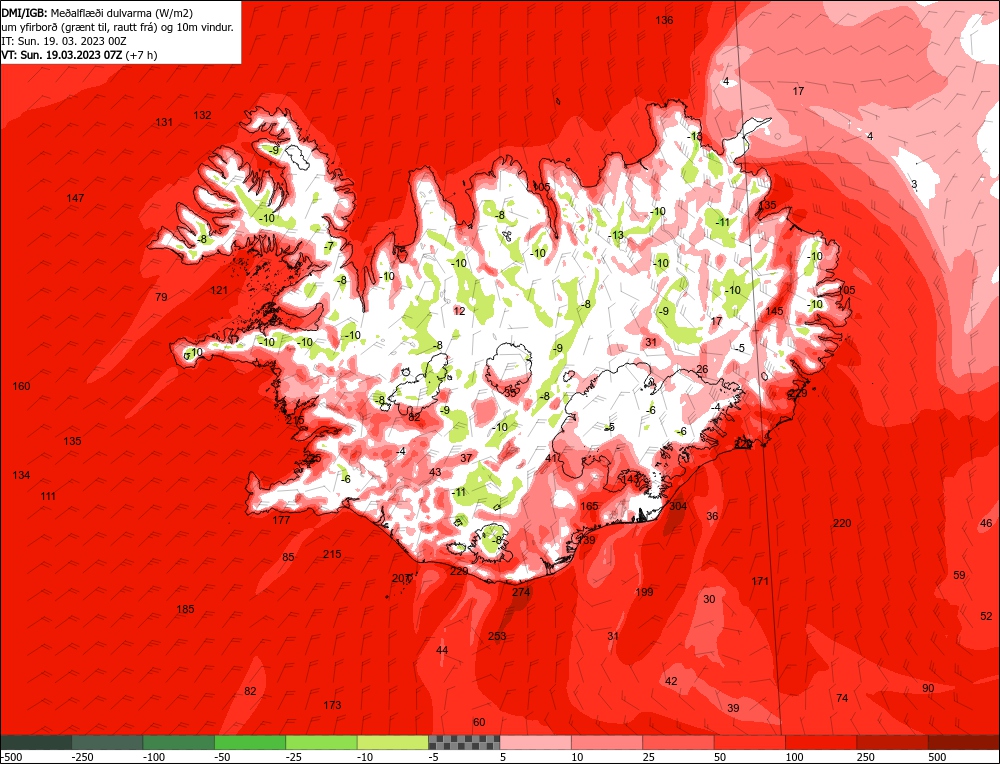
Task: Click the value '131' on the map
Action: pos(164,122)
